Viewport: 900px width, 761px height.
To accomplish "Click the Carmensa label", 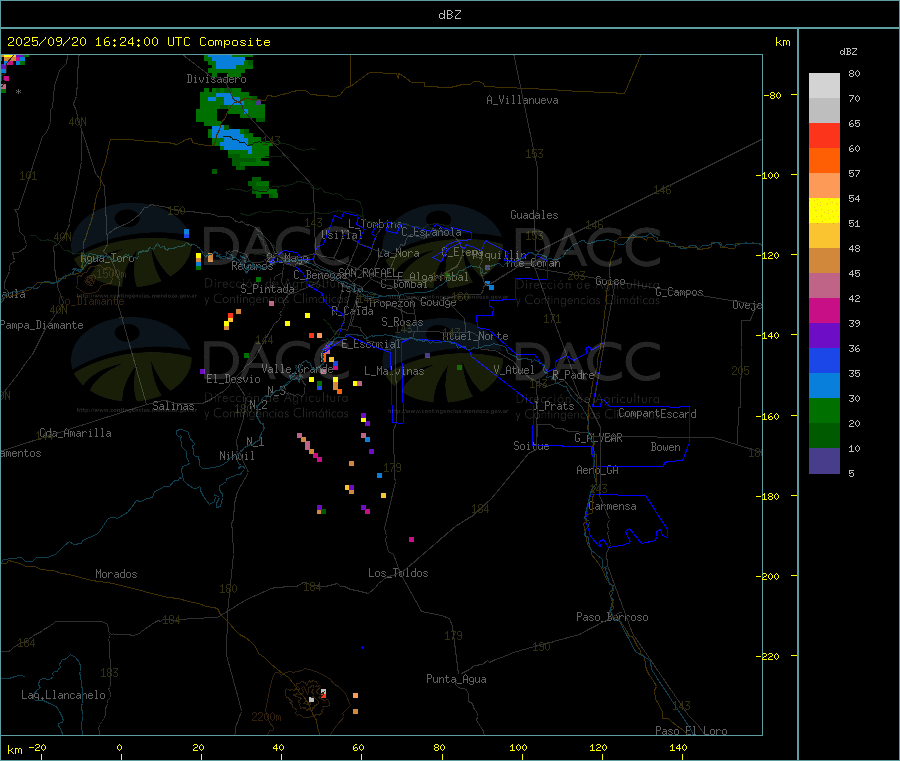I will coord(612,506).
